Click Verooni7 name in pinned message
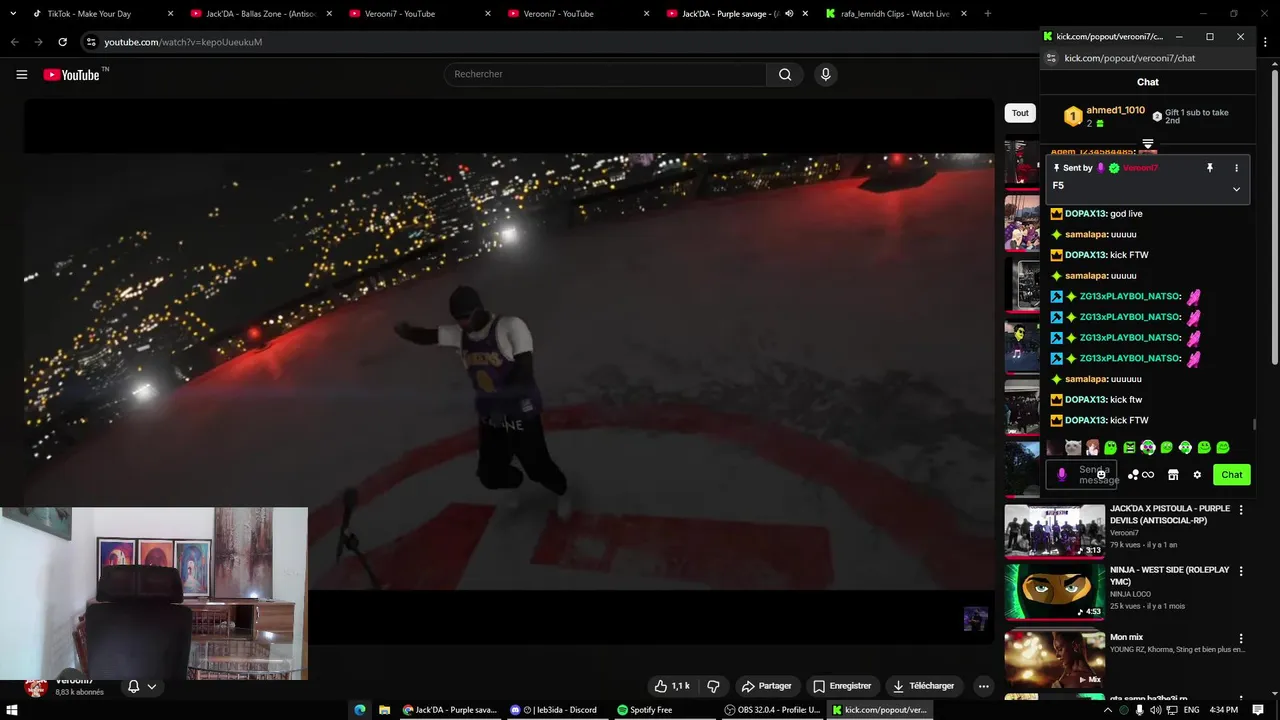The height and width of the screenshot is (720, 1280). 1140,168
